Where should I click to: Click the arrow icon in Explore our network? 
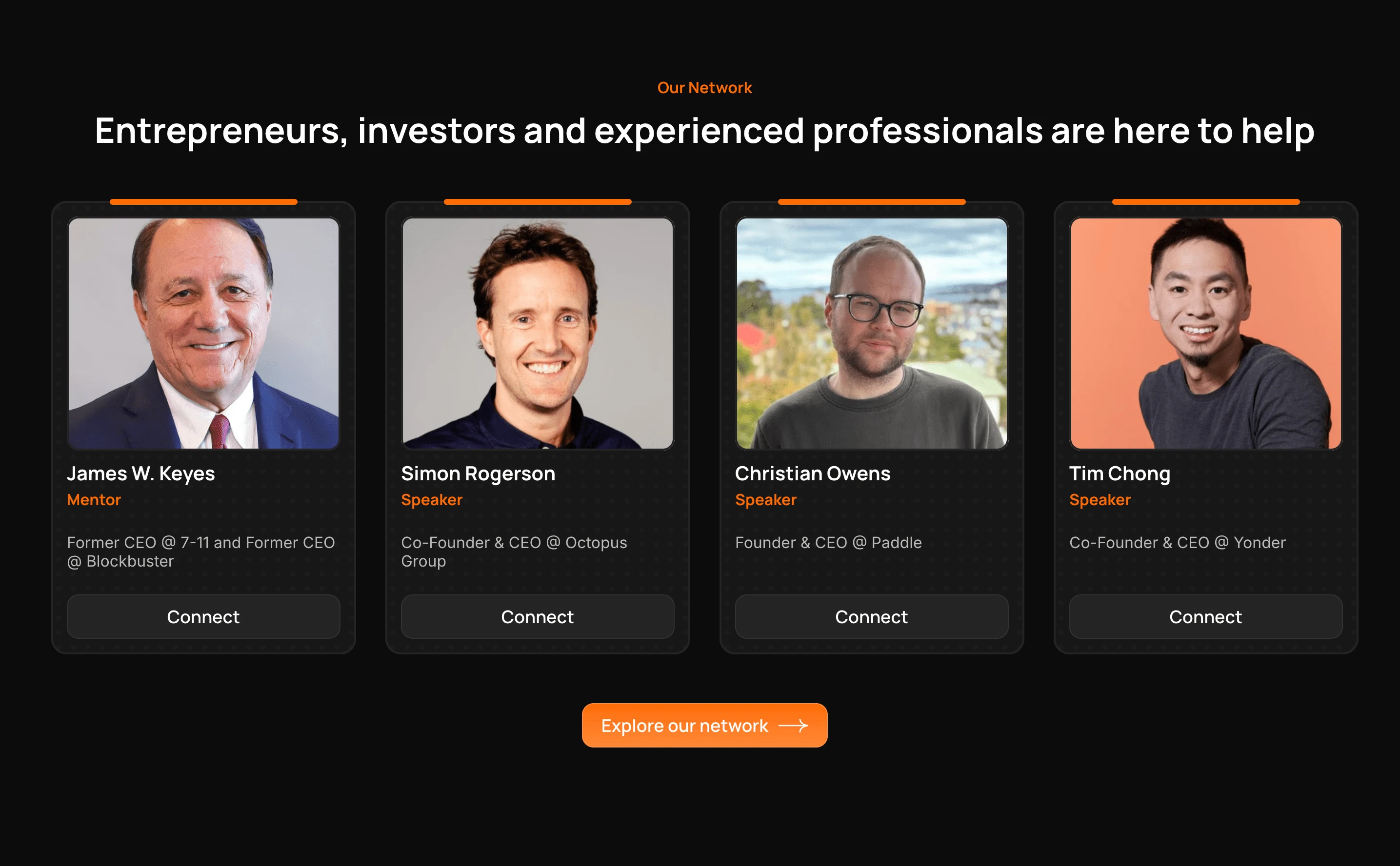(x=793, y=726)
